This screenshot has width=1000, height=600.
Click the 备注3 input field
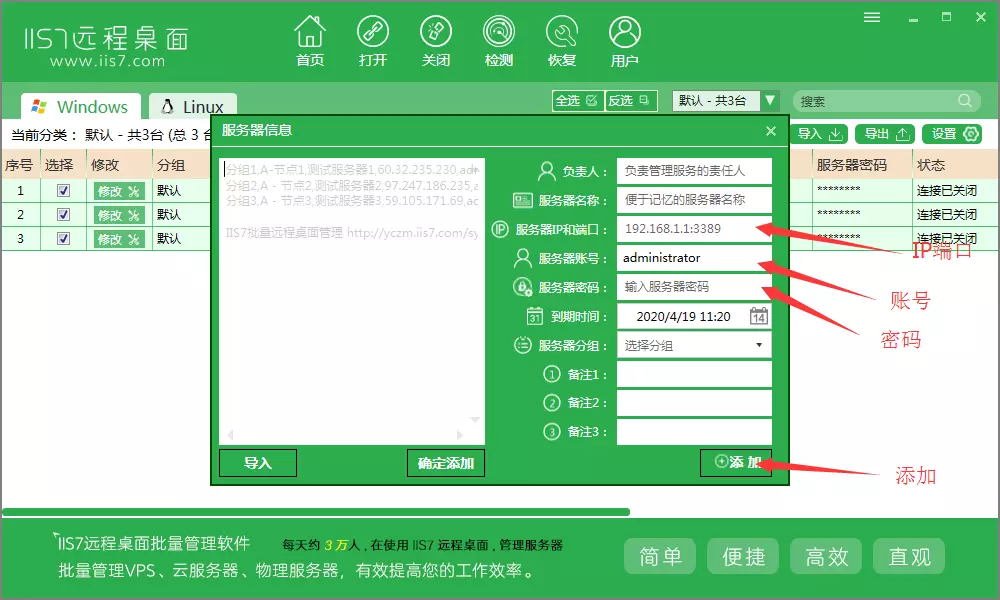click(x=694, y=432)
